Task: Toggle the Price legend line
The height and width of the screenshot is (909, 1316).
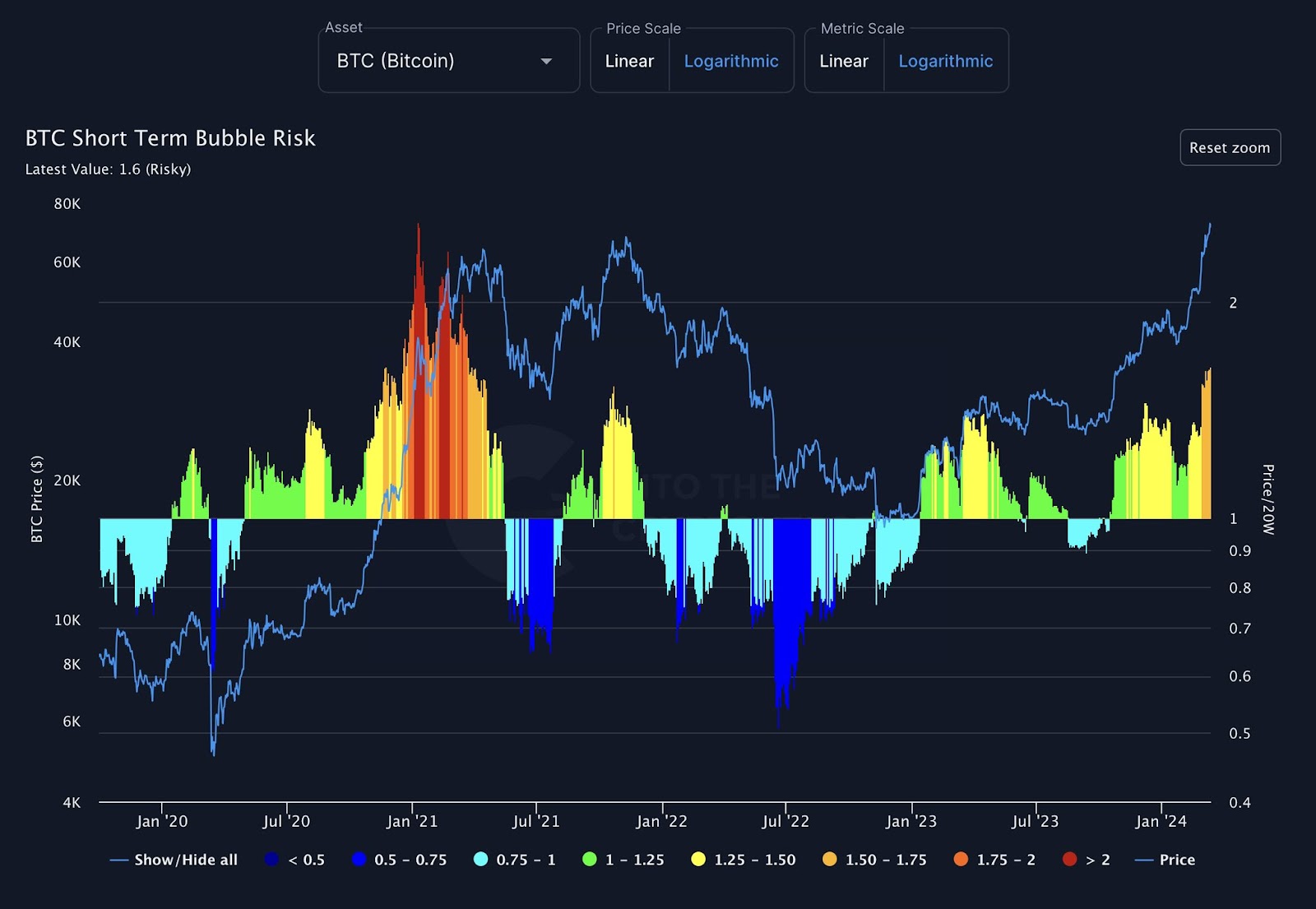Action: point(1165,860)
